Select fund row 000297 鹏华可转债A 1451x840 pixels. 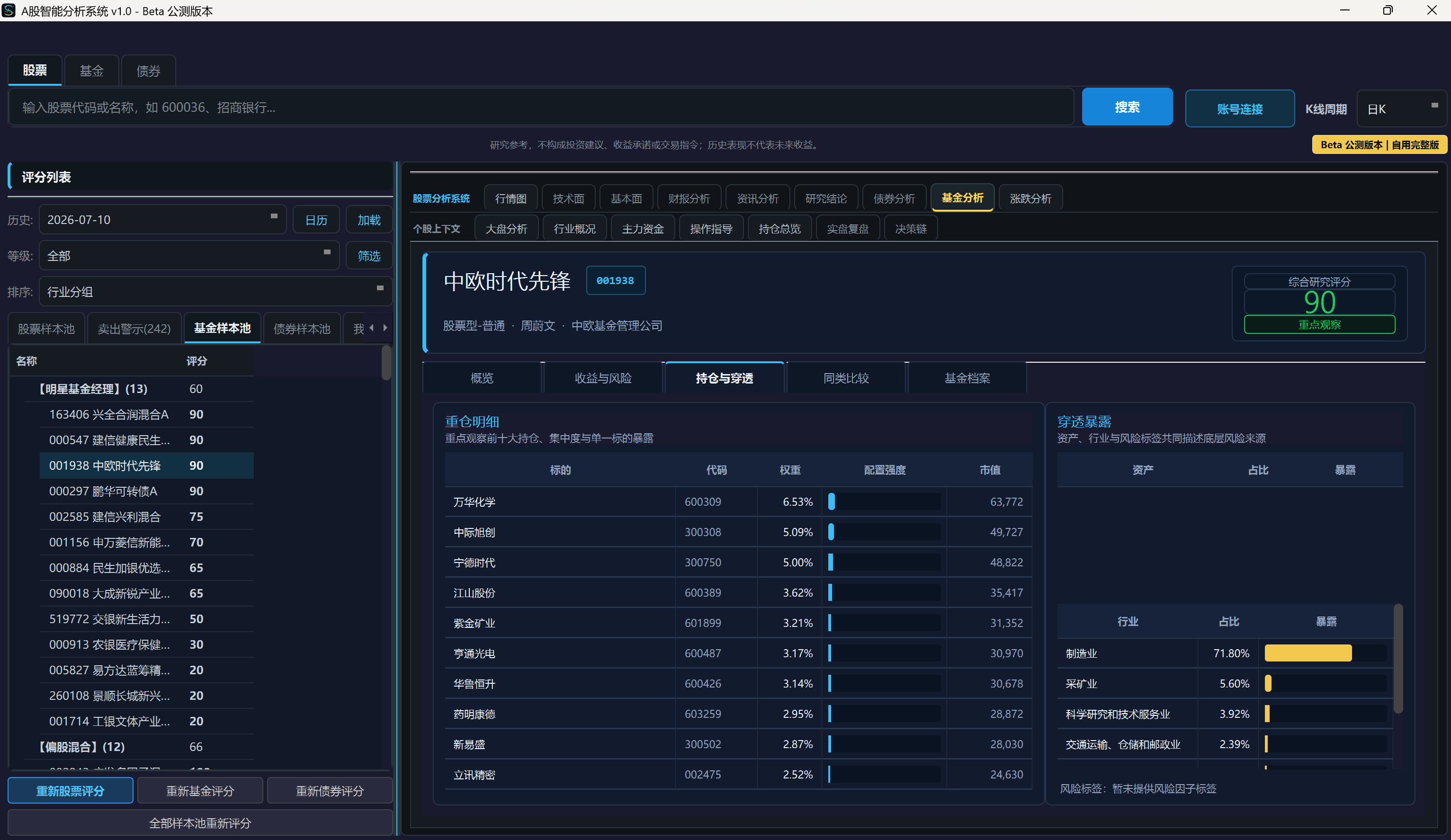(147, 491)
